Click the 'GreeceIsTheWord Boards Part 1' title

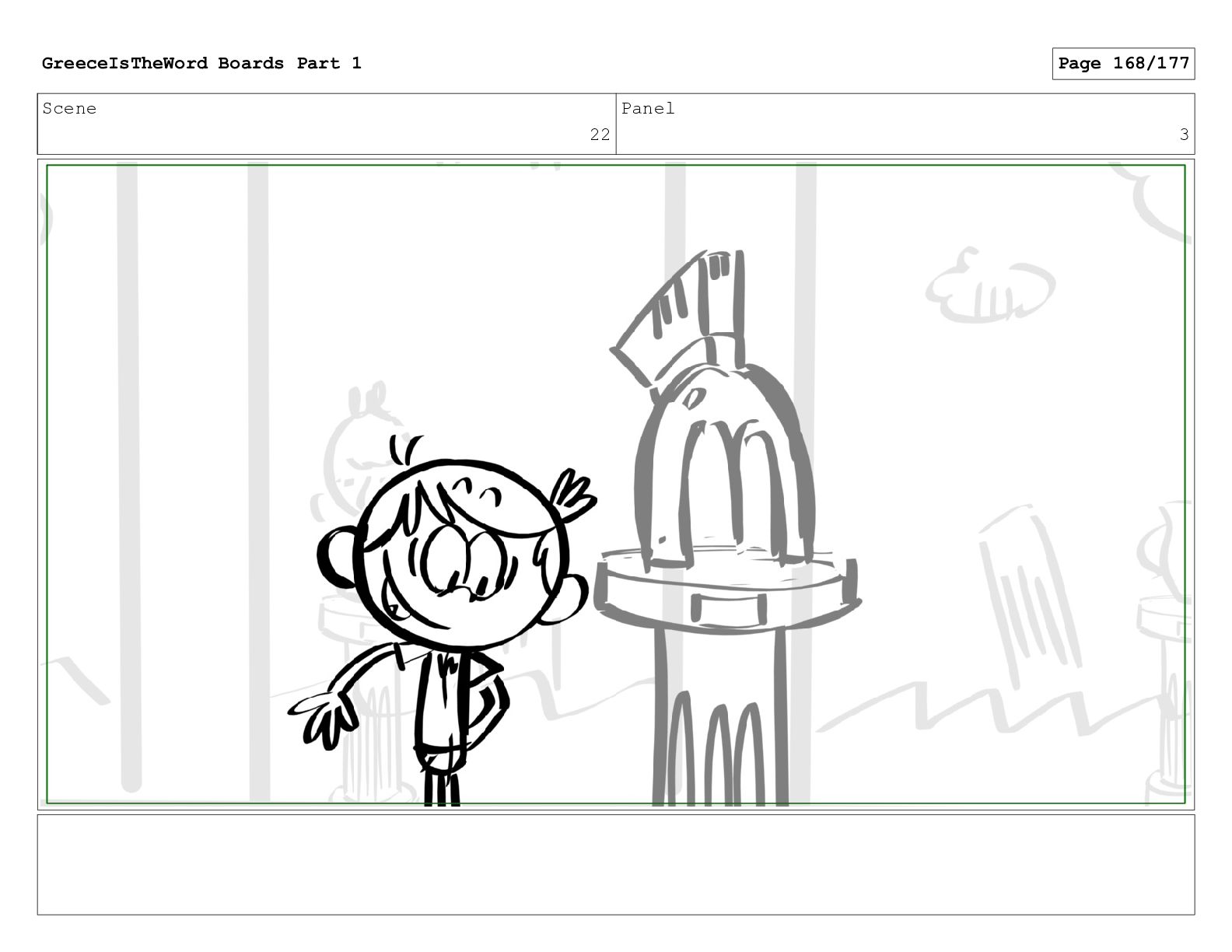(x=201, y=63)
